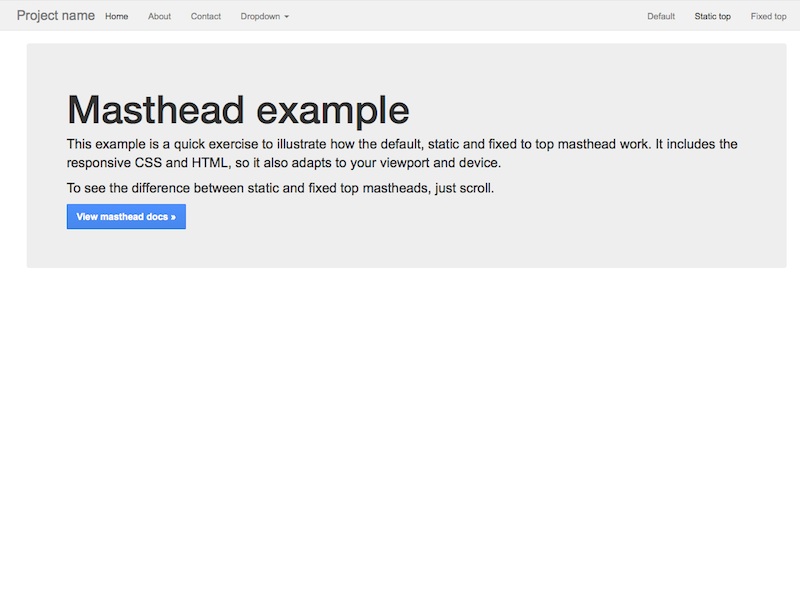Go to the About page
The height and width of the screenshot is (600, 800).
pos(159,16)
